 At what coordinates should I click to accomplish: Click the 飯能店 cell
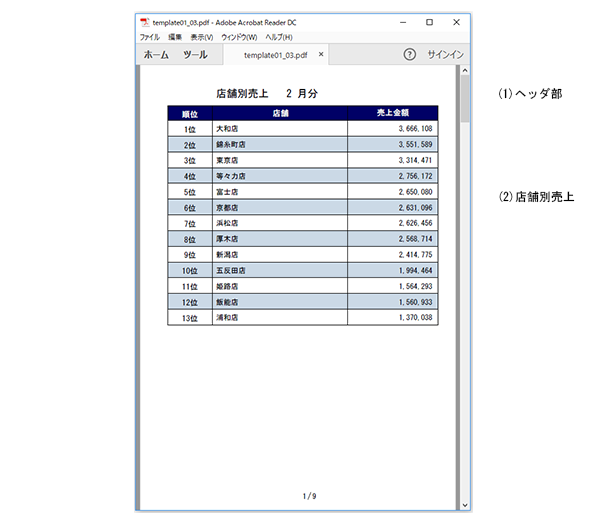click(280, 302)
